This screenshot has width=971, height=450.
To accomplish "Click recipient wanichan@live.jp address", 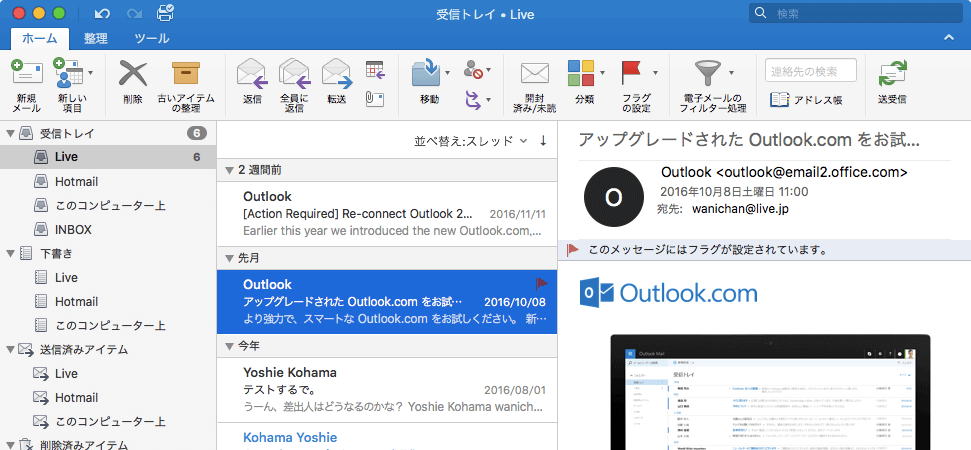I will pos(741,209).
